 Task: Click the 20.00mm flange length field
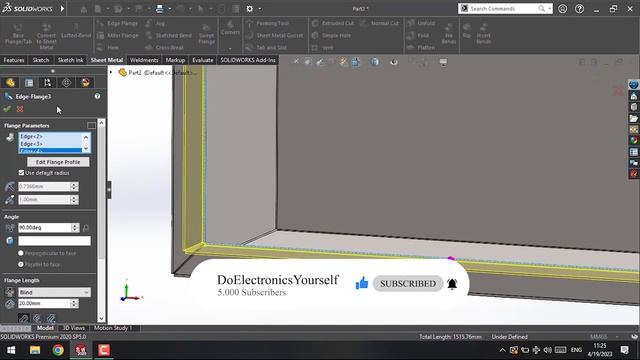[44, 304]
